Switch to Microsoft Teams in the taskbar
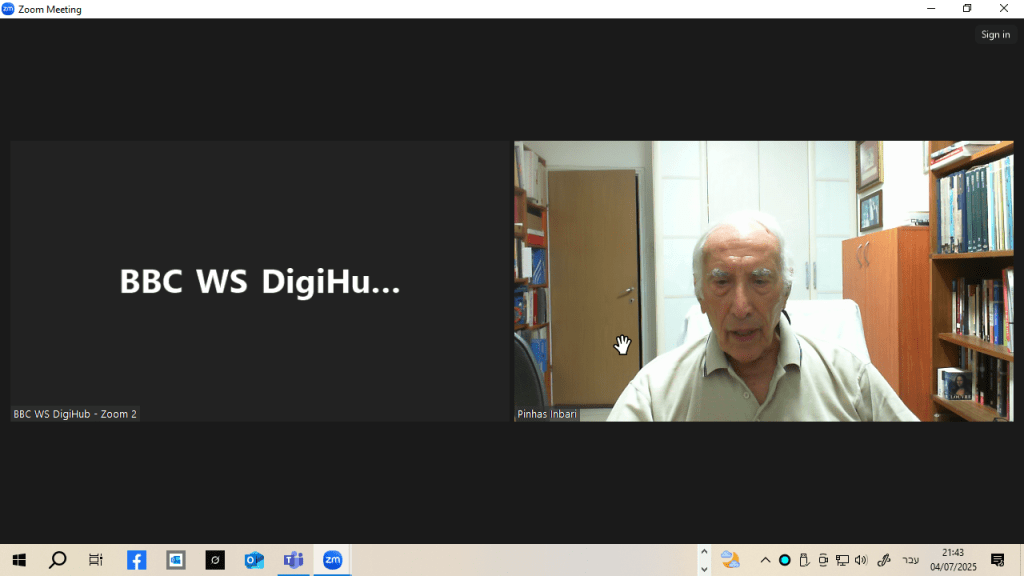 click(x=293, y=560)
